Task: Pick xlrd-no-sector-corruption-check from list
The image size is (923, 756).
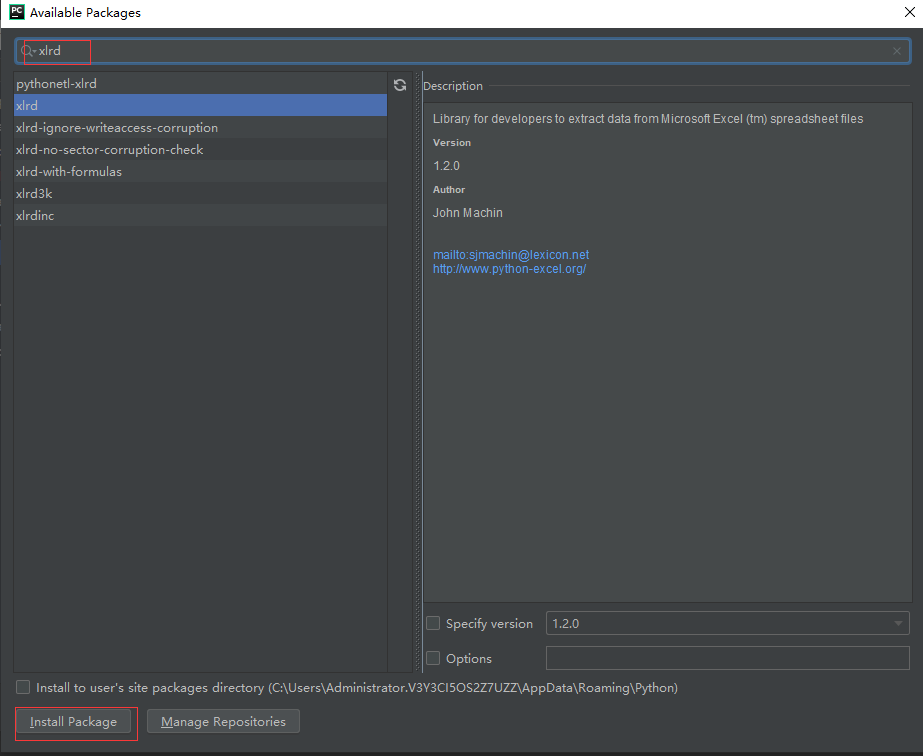Action: pos(110,150)
